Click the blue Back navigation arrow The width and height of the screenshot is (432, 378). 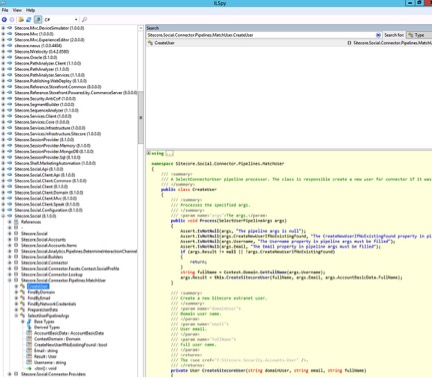point(4,20)
